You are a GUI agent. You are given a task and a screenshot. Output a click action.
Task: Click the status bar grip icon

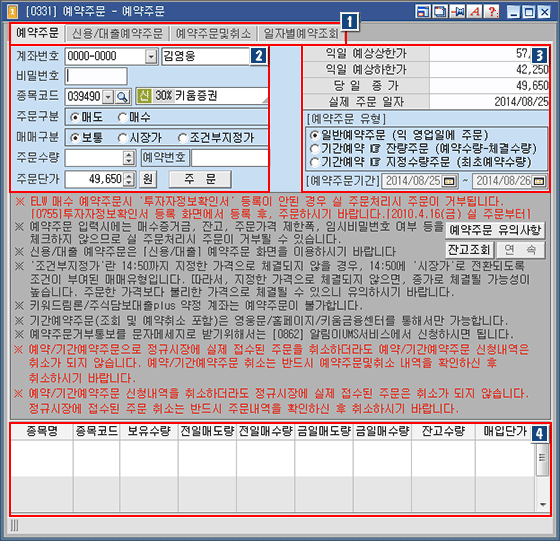click(x=15, y=525)
